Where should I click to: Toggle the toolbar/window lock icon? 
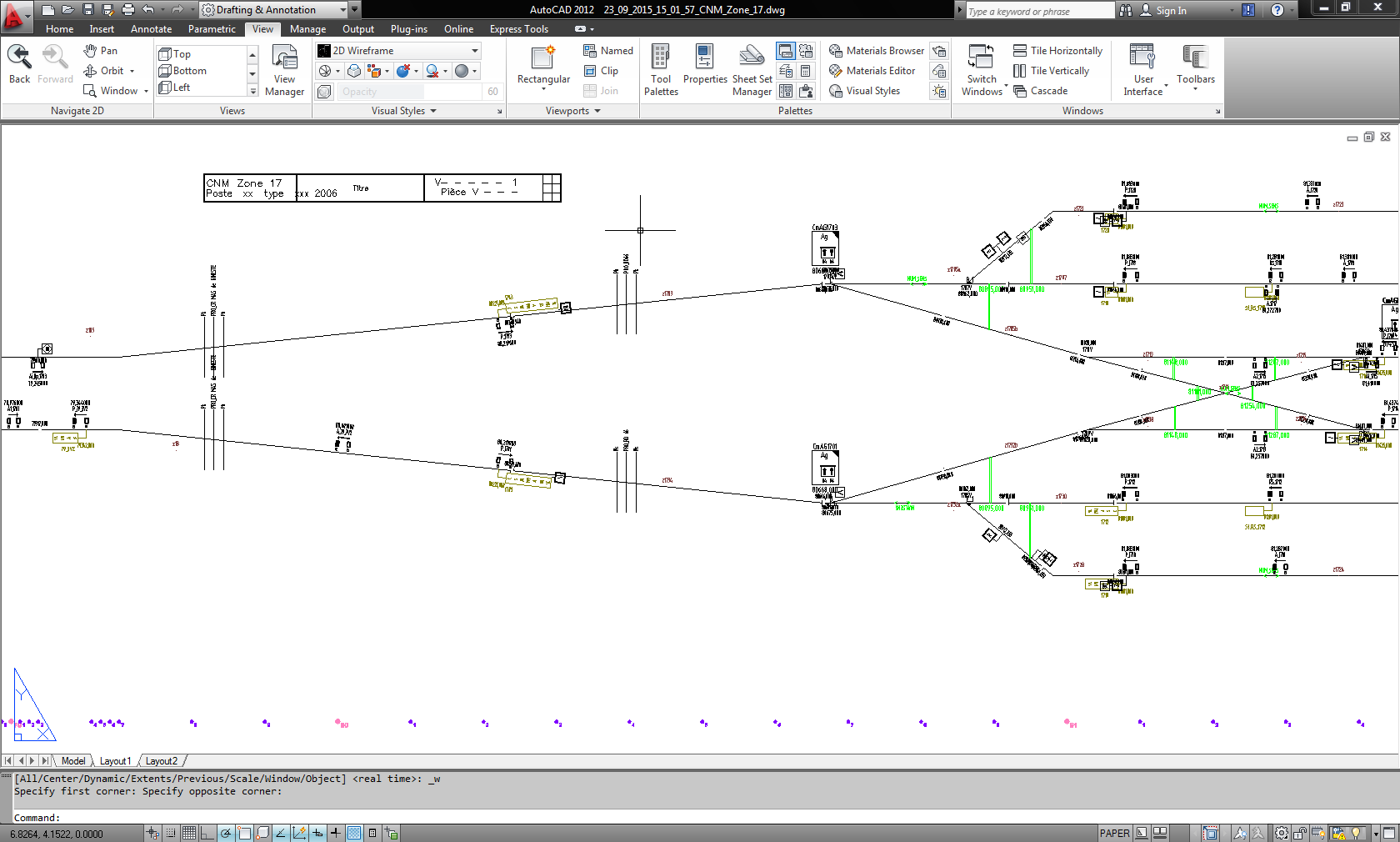(1300, 833)
